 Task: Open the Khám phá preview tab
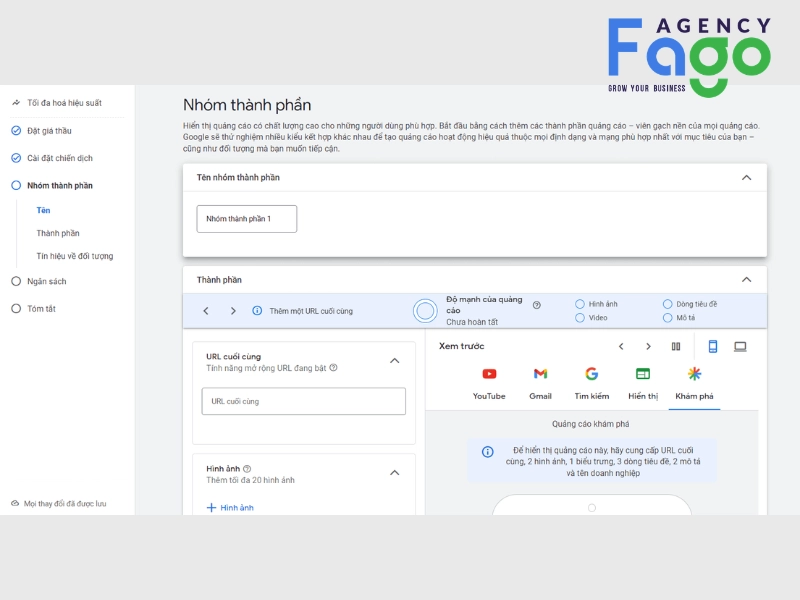point(694,384)
